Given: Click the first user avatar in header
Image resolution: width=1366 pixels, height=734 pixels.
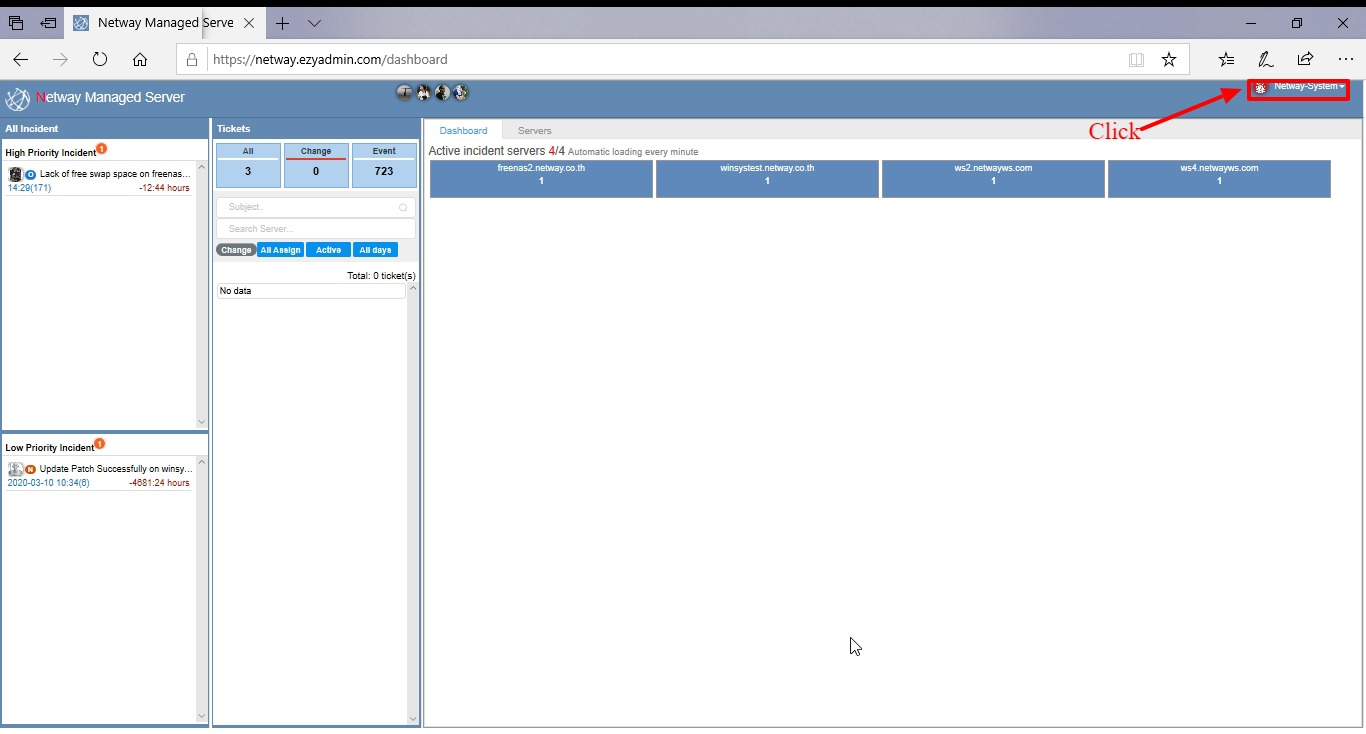Looking at the screenshot, I should [404, 93].
